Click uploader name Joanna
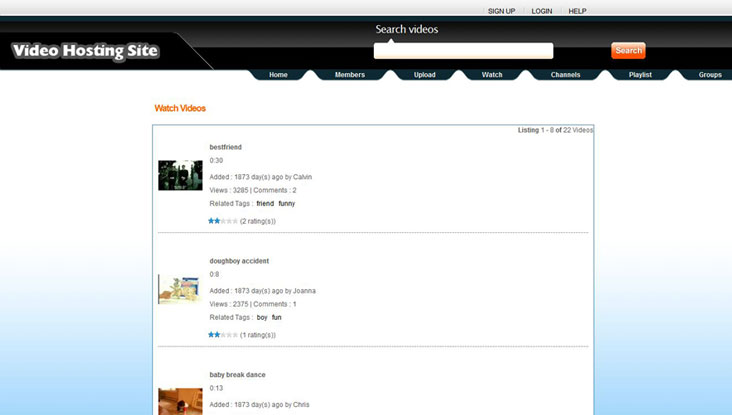This screenshot has width=732, height=415. (x=304, y=291)
